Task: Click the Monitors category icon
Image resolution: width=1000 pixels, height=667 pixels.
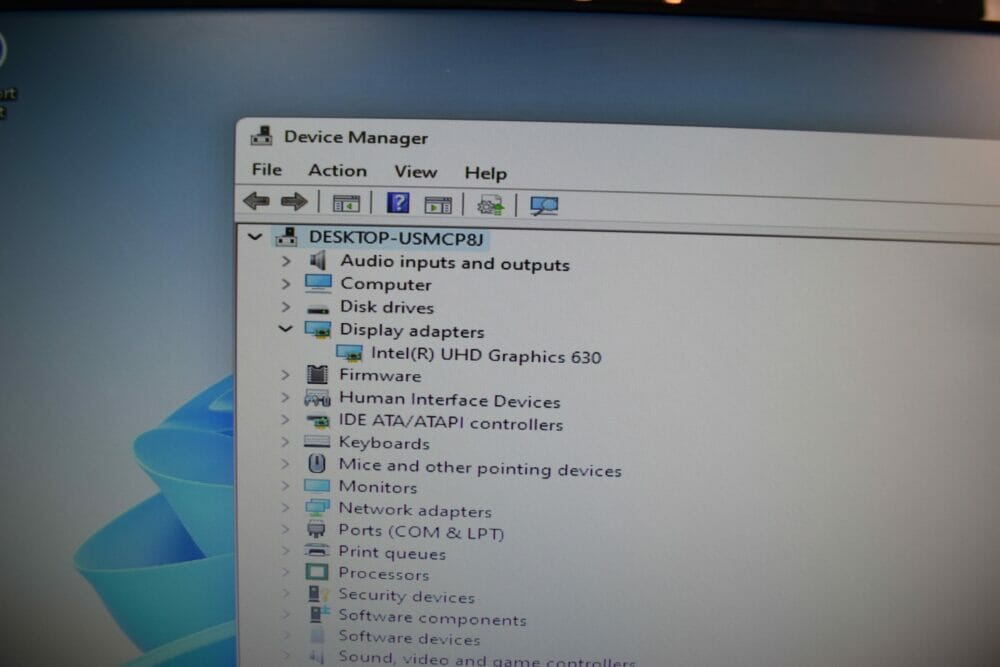Action: (x=317, y=486)
